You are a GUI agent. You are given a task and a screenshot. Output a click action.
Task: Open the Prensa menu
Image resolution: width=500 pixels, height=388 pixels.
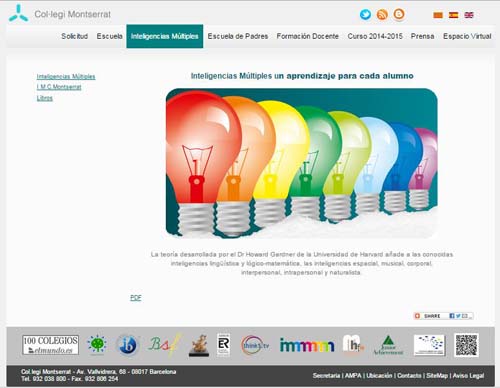pos(422,36)
